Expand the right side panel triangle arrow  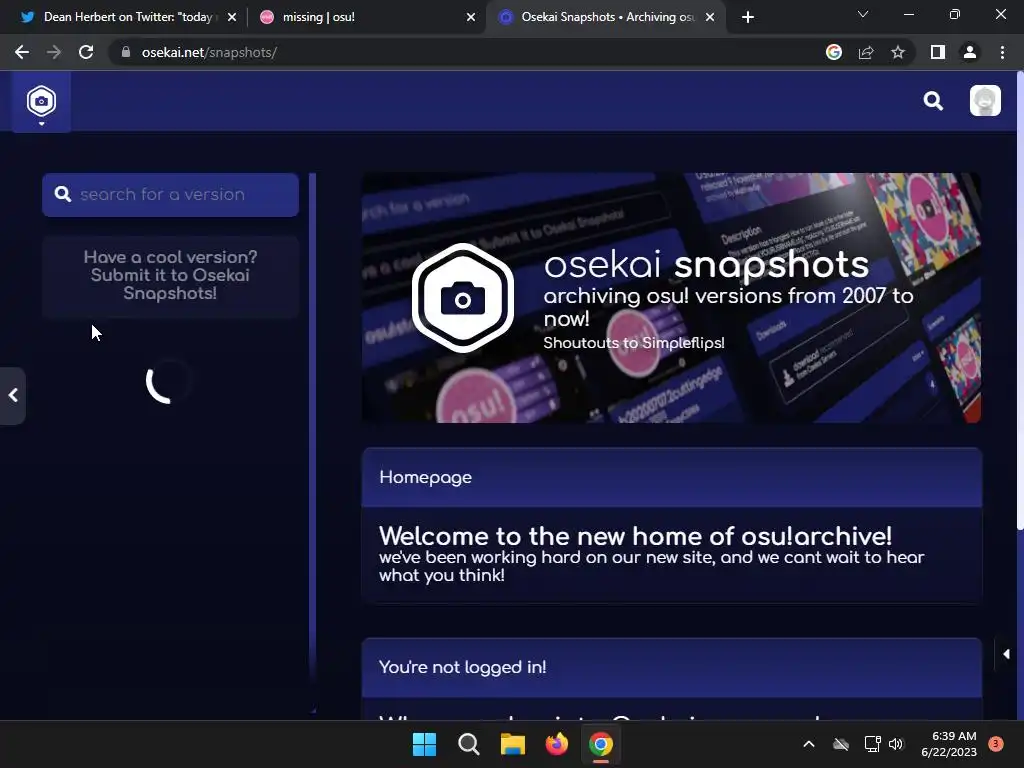point(1006,654)
